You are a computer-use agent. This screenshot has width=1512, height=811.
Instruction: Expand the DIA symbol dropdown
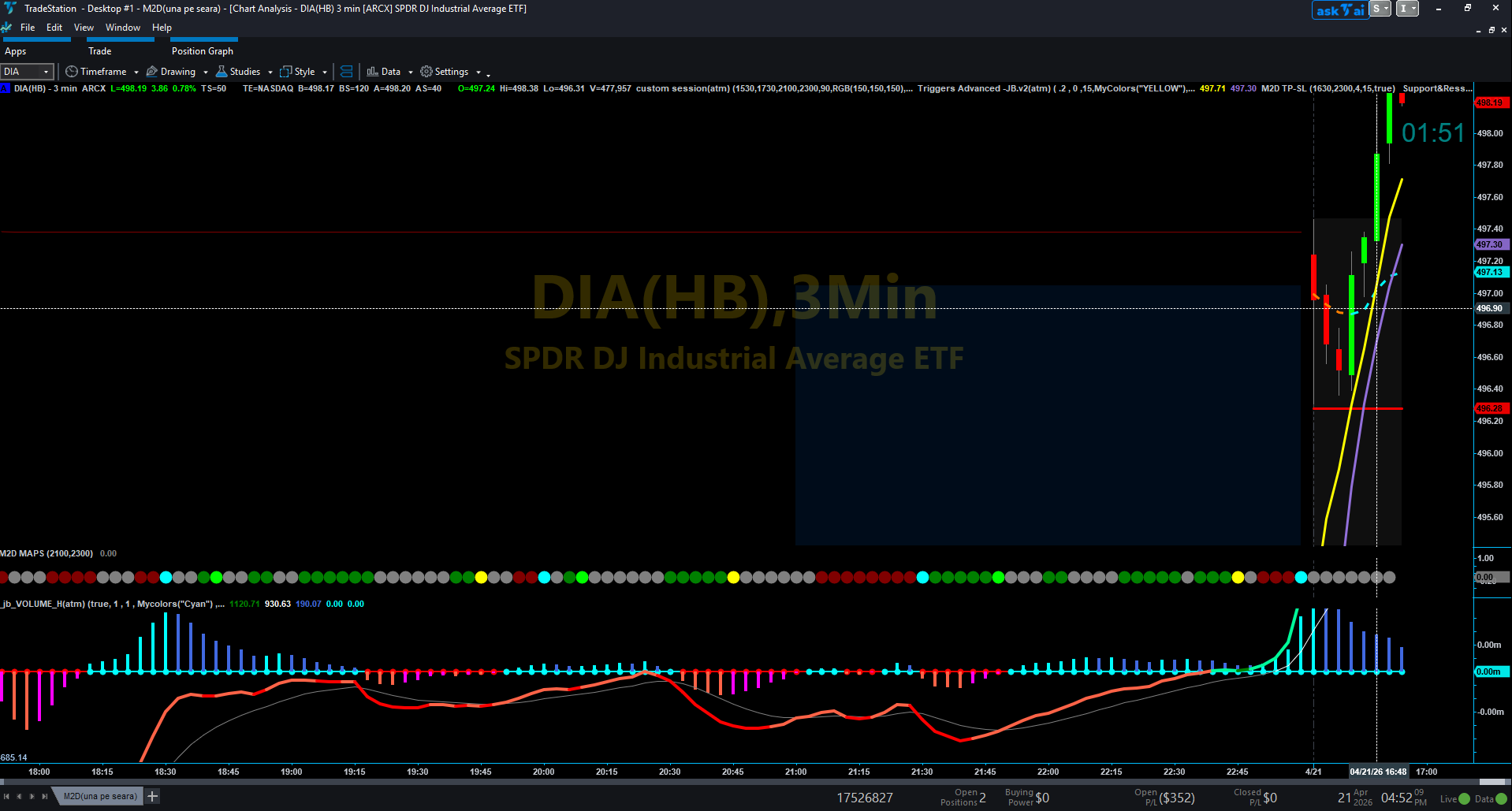(46, 72)
